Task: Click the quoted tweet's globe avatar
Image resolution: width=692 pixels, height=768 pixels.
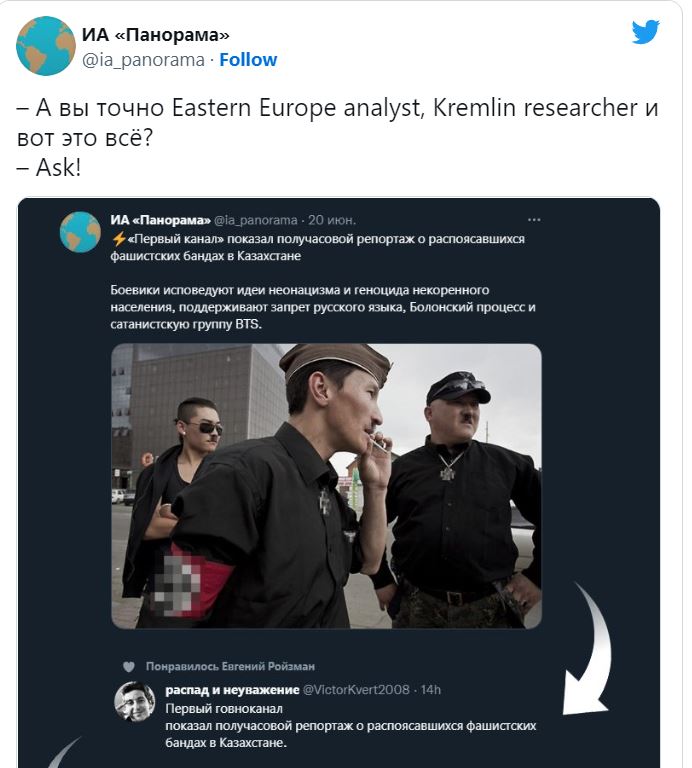Action: [x=80, y=232]
